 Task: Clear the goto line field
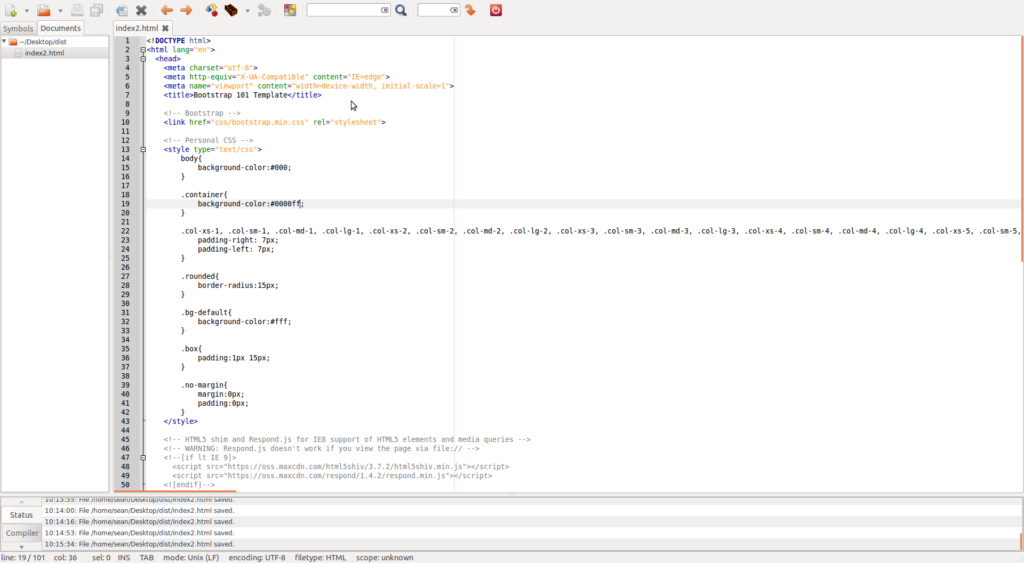pos(454,10)
